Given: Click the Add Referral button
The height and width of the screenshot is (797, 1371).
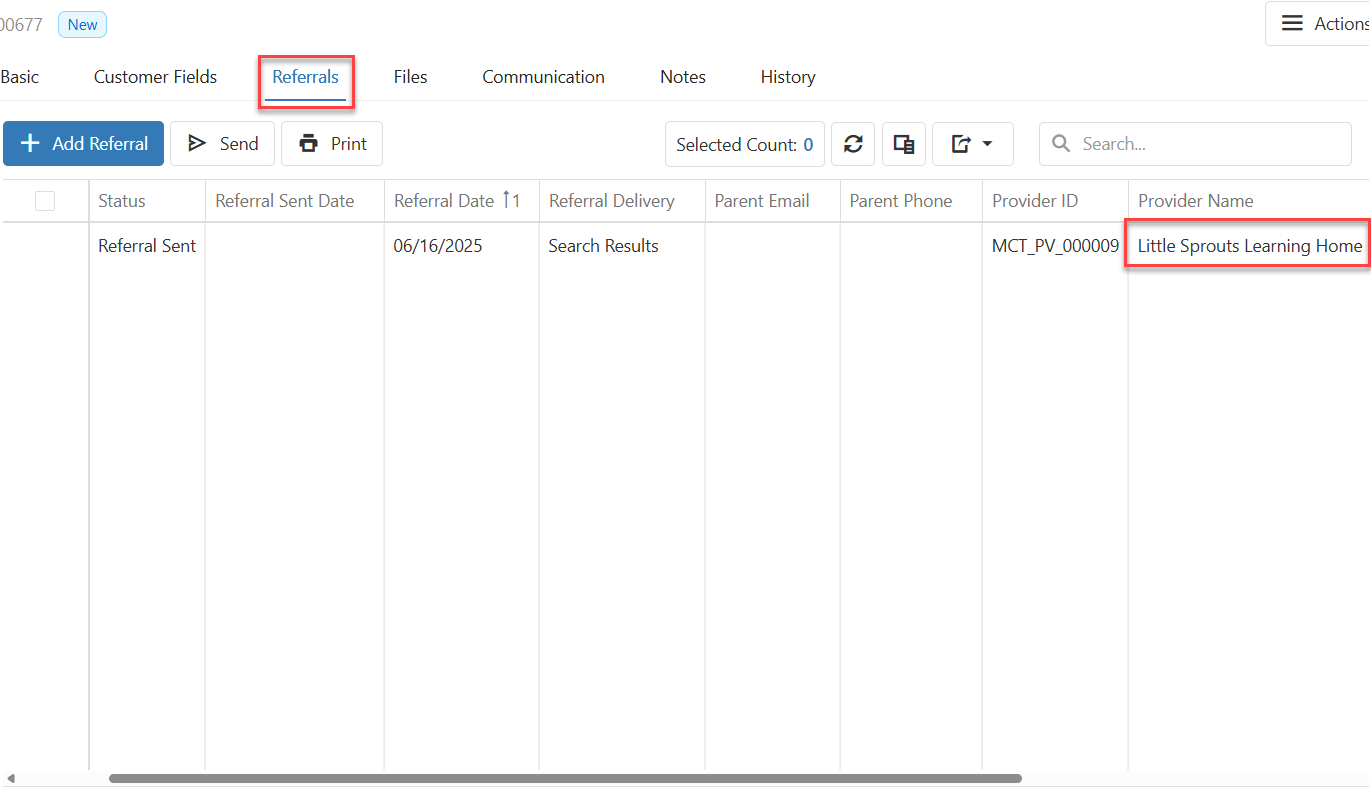Looking at the screenshot, I should 84,144.
